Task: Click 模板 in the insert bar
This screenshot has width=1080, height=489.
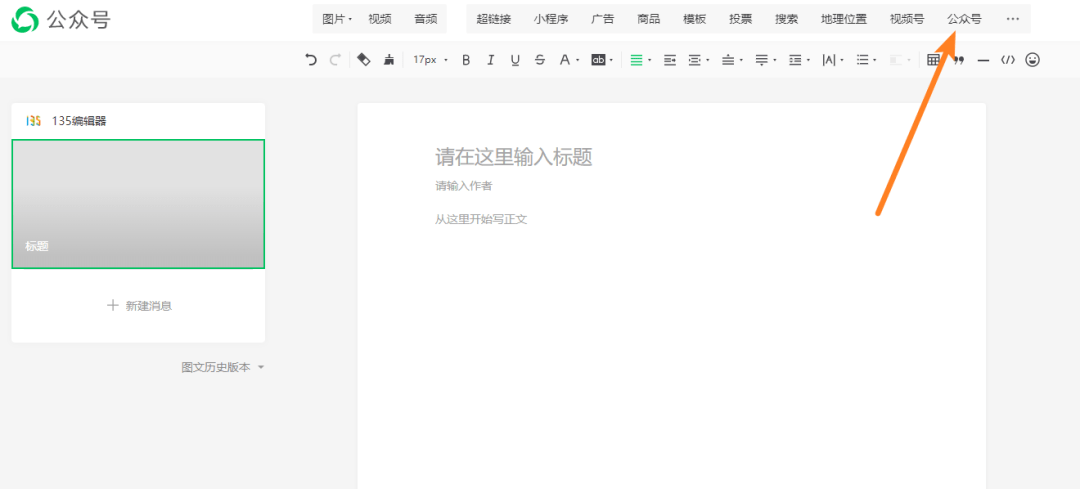Action: 694,19
